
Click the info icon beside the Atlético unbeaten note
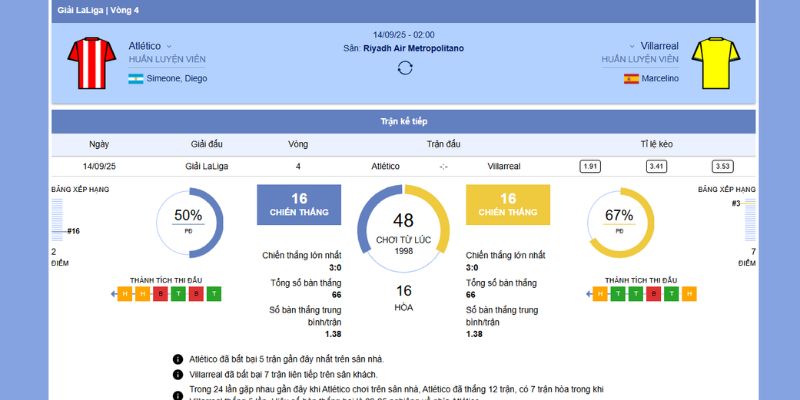click(178, 358)
